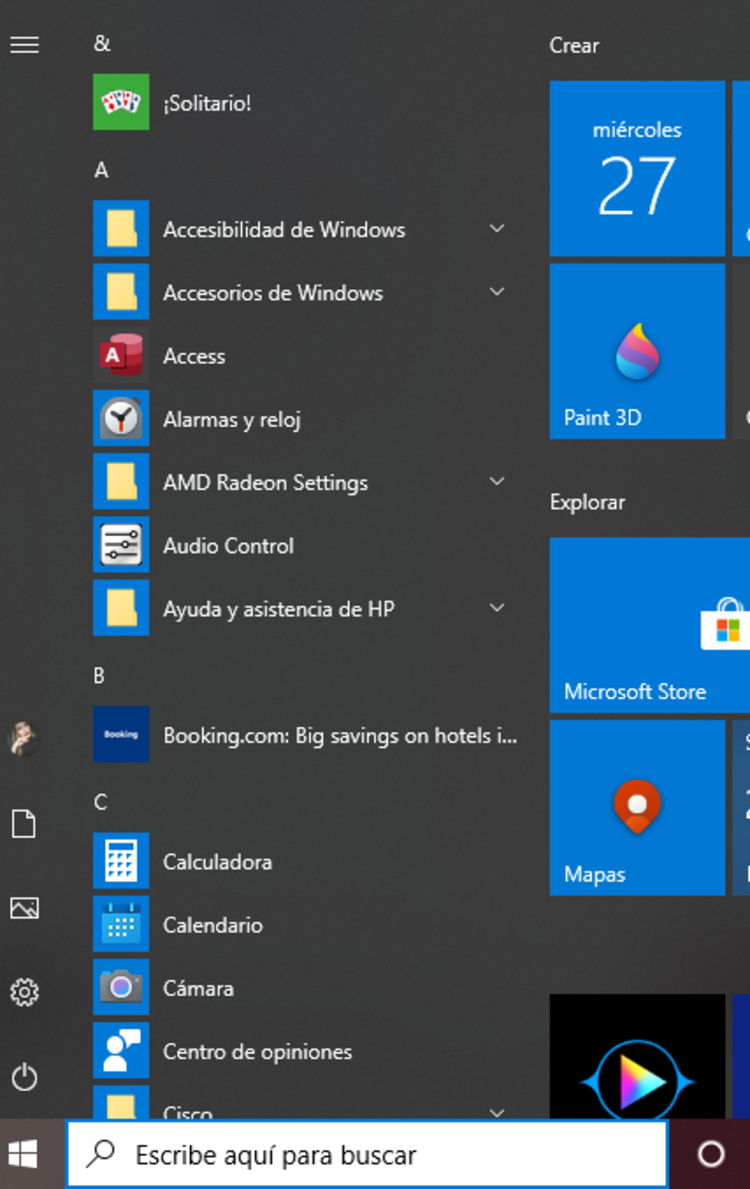Open the Documents shortcut in the sidebar
Viewport: 750px width, 1189px height.
coord(24,824)
